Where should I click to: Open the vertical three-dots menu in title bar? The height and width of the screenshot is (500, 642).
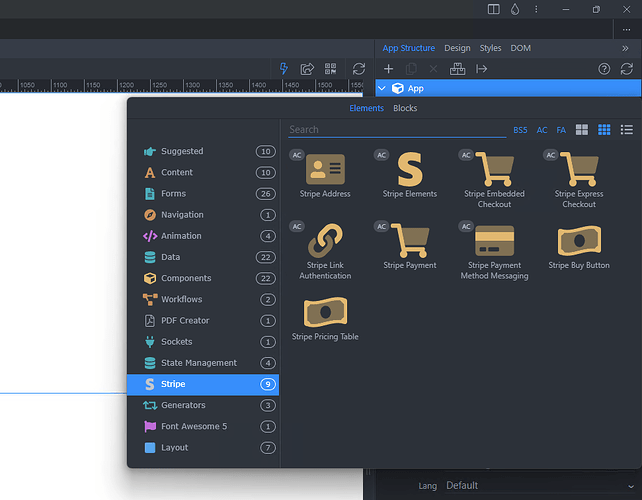(x=536, y=9)
